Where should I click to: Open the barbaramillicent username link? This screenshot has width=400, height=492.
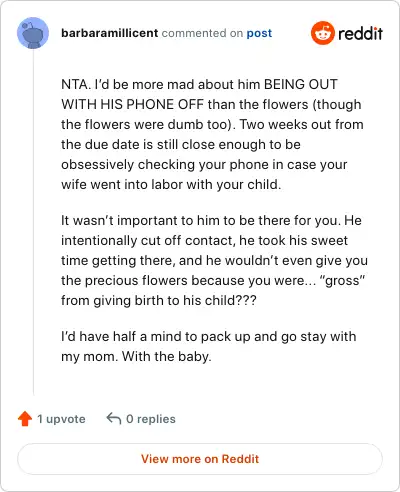click(x=110, y=33)
